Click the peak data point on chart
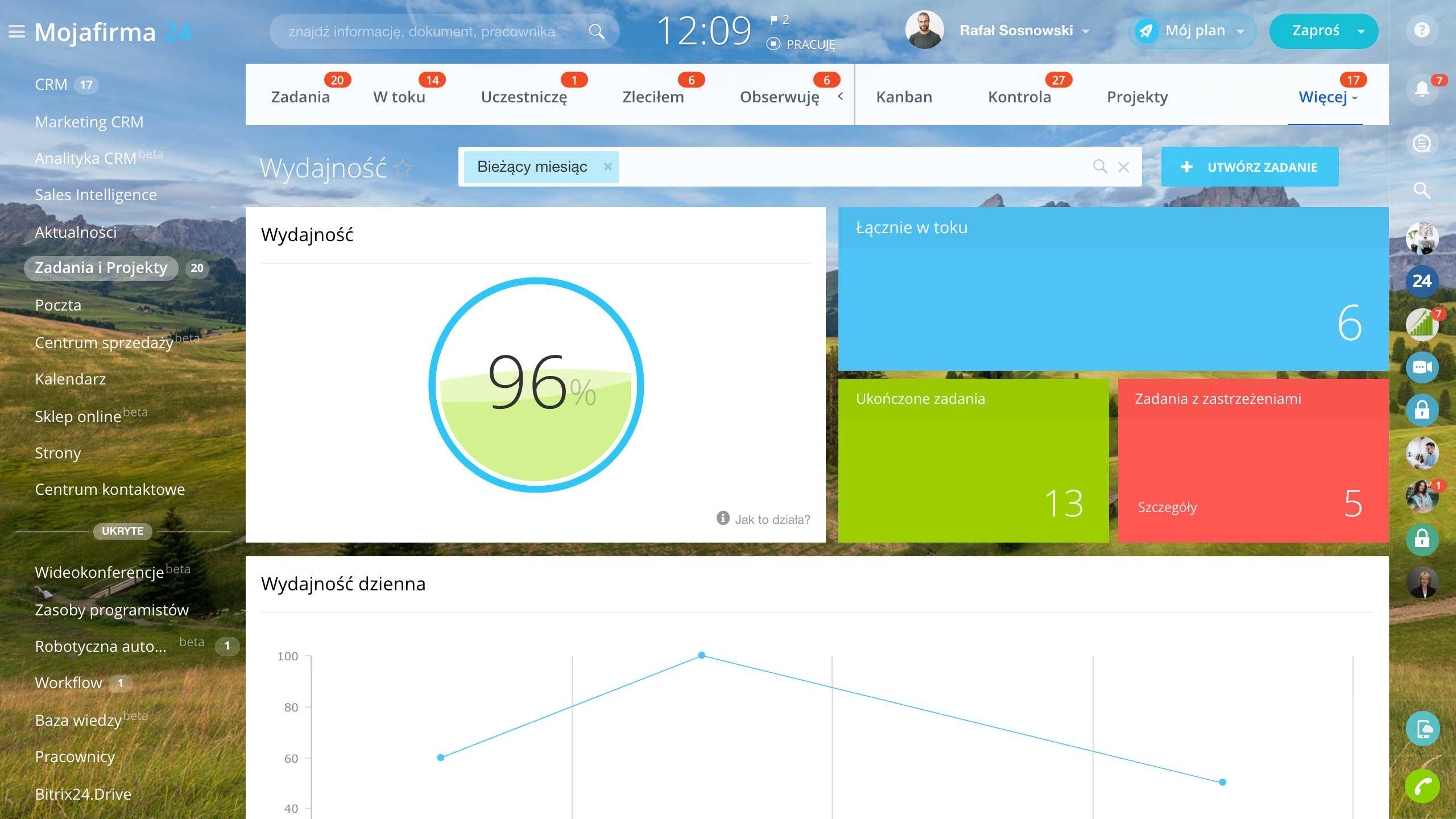Viewport: 1456px width, 819px height. [702, 655]
